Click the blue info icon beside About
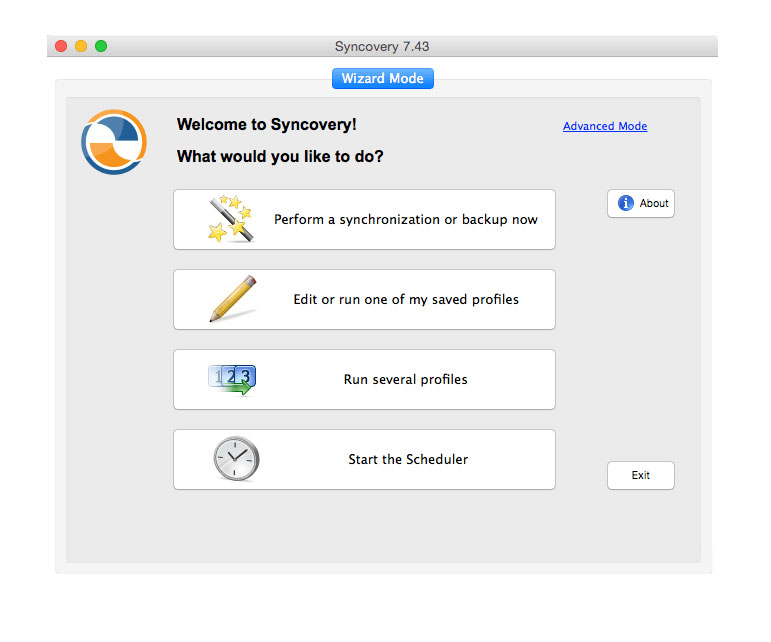Viewport: 771px width, 642px height. (x=626, y=203)
